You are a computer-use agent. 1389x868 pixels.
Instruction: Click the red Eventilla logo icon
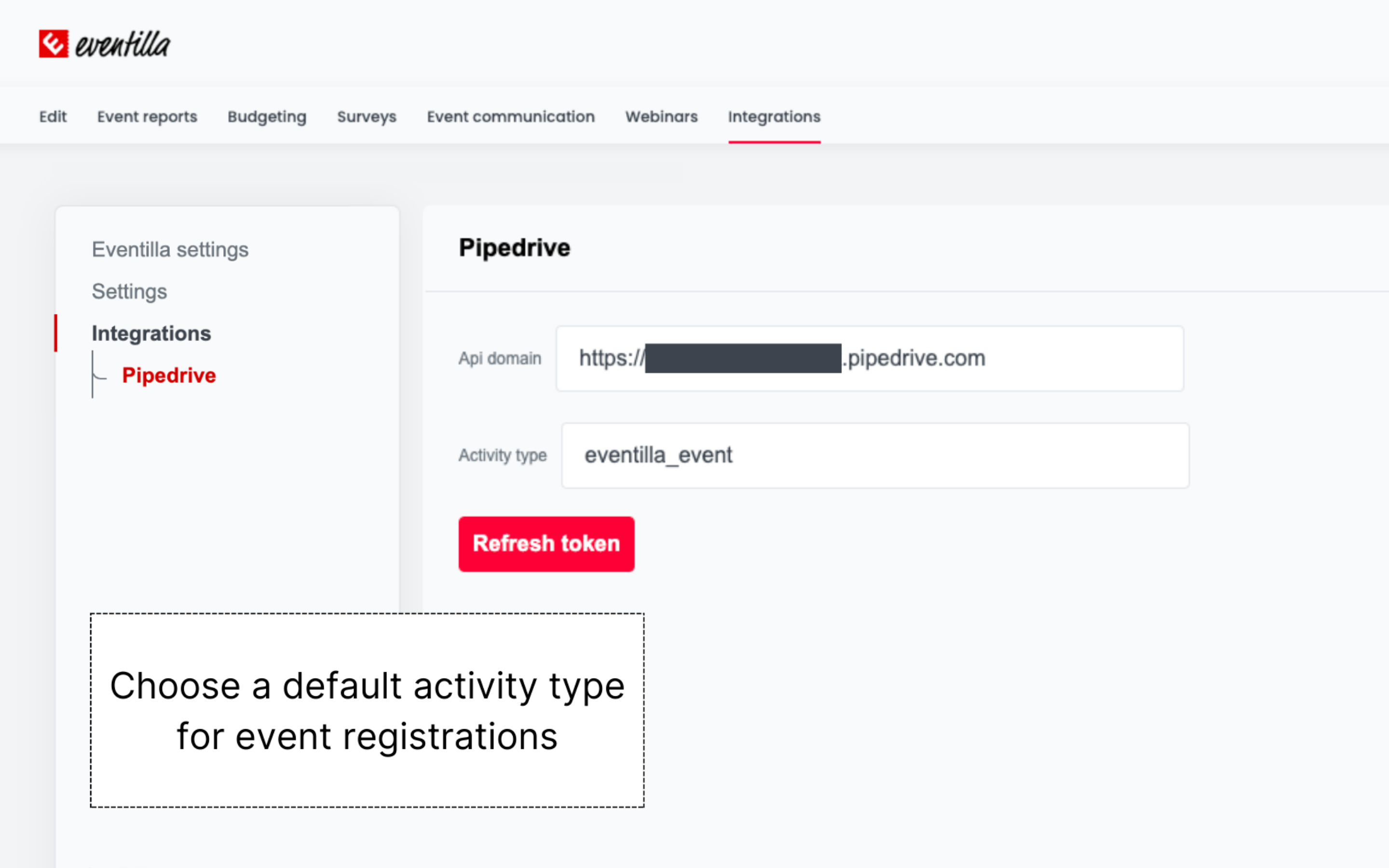(54, 43)
